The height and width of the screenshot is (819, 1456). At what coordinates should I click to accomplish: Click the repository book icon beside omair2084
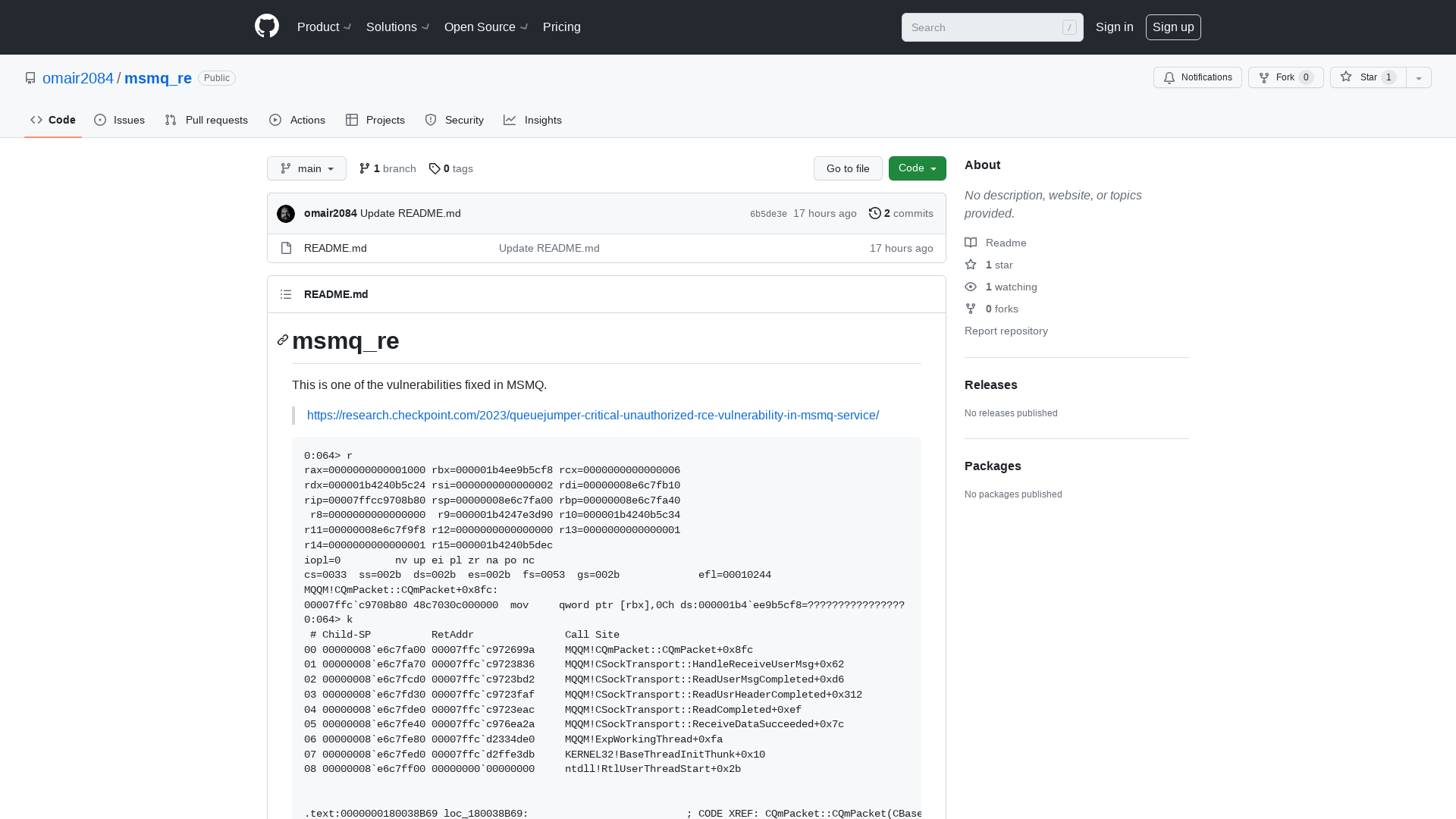click(x=30, y=78)
